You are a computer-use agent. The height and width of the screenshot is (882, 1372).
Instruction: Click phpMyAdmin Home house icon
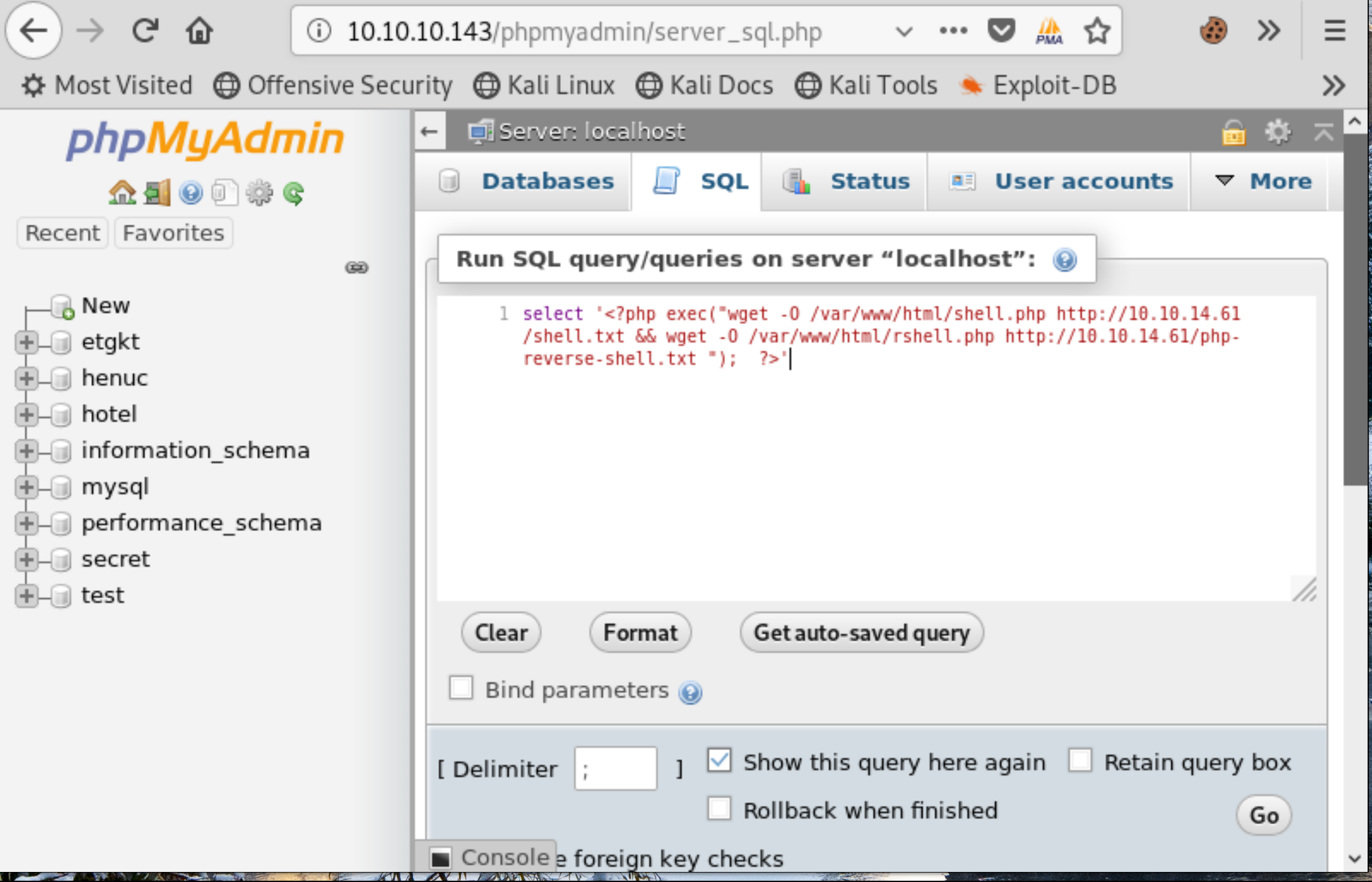coord(122,193)
